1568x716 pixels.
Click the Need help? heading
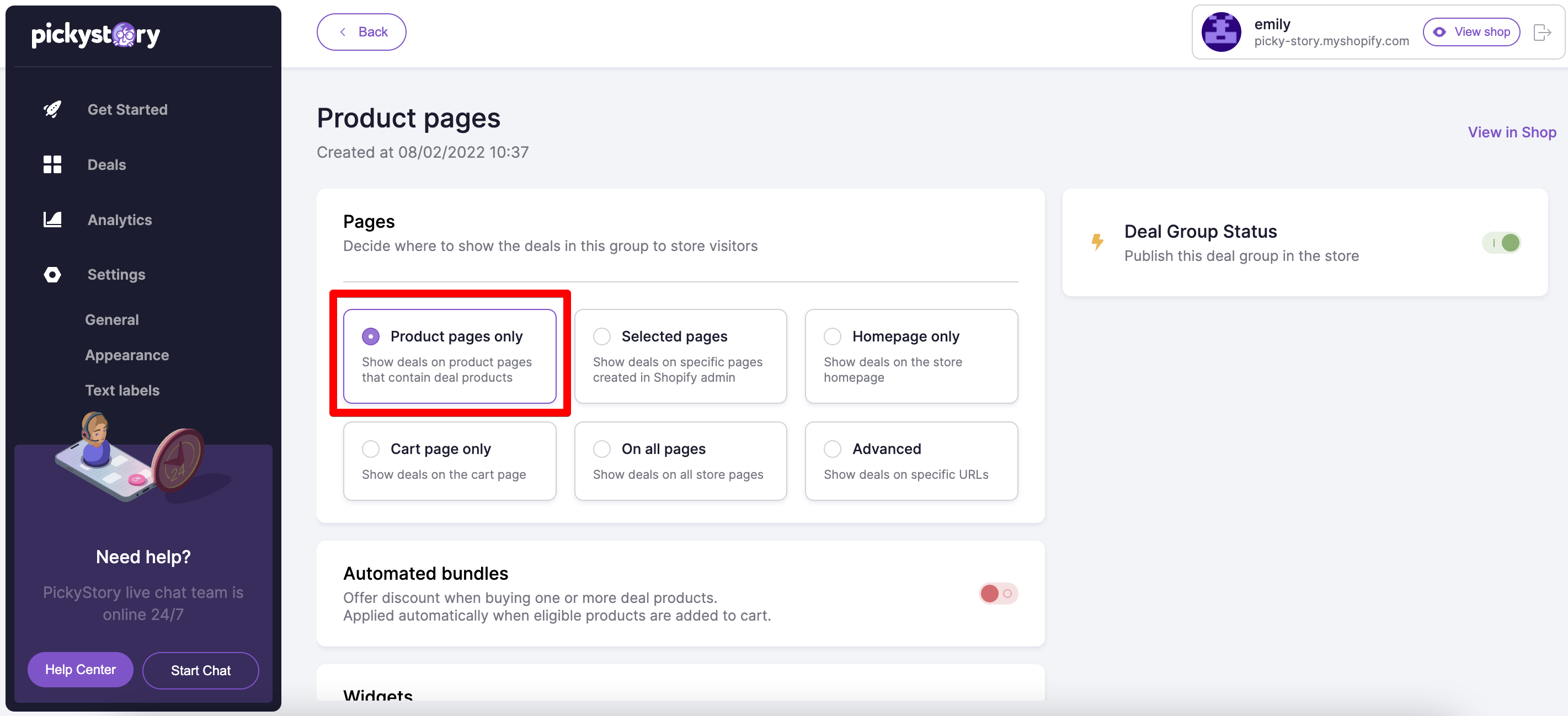point(143,557)
